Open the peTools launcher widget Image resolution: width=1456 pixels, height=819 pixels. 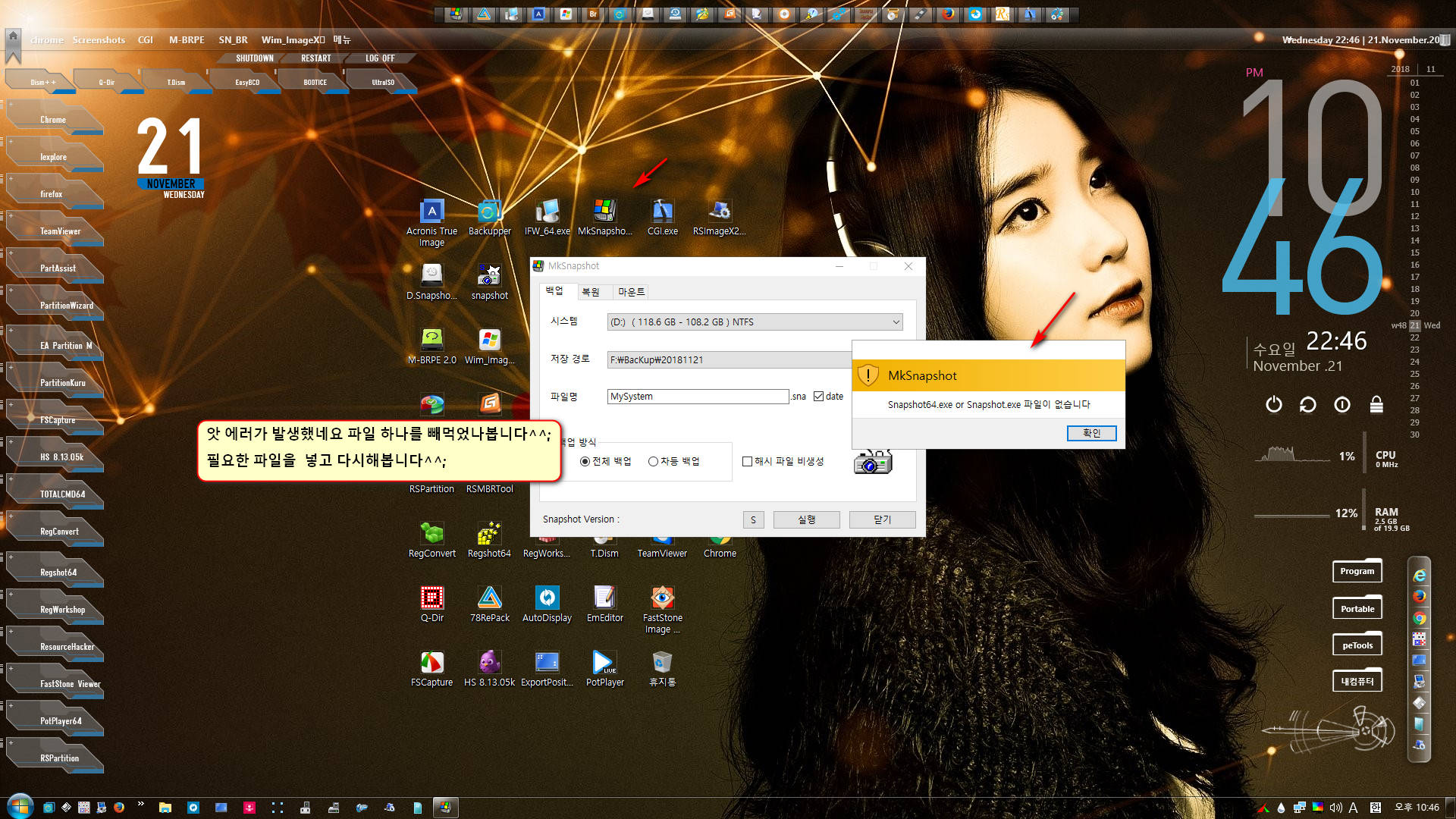(1357, 645)
